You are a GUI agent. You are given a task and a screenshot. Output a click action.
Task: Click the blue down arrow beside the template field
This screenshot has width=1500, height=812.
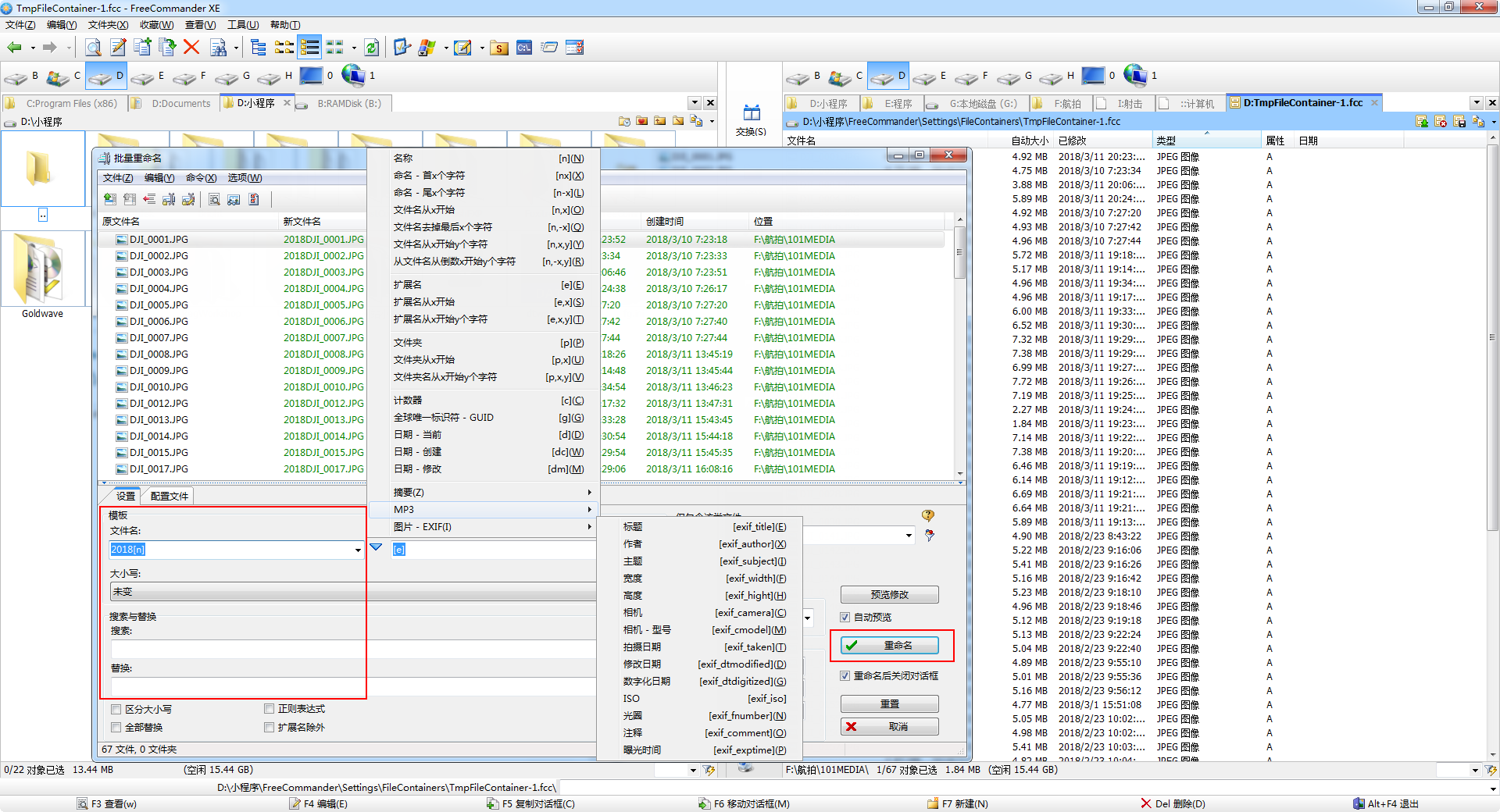[x=376, y=547]
